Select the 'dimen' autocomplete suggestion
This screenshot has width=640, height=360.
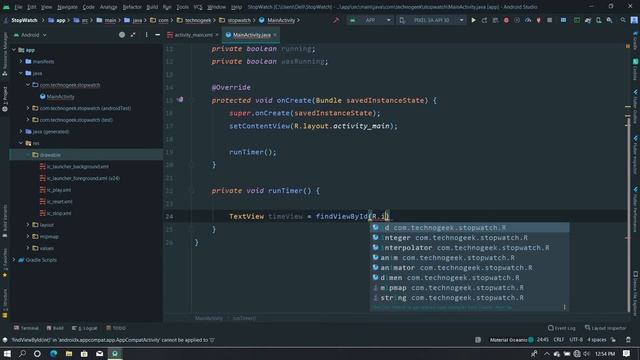[x=469, y=278]
